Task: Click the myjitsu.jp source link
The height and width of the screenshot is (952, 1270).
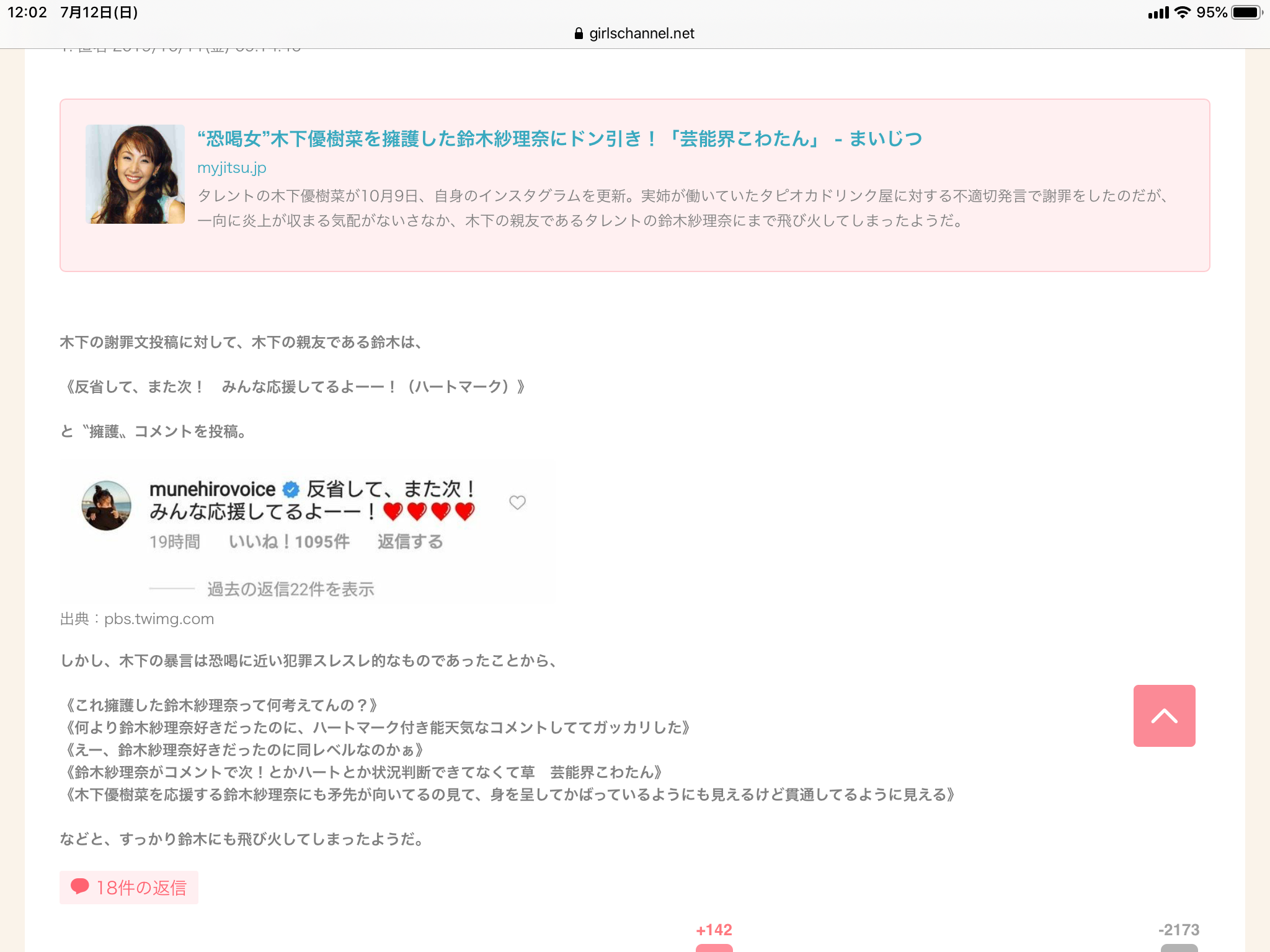Action: pyautogui.click(x=232, y=168)
